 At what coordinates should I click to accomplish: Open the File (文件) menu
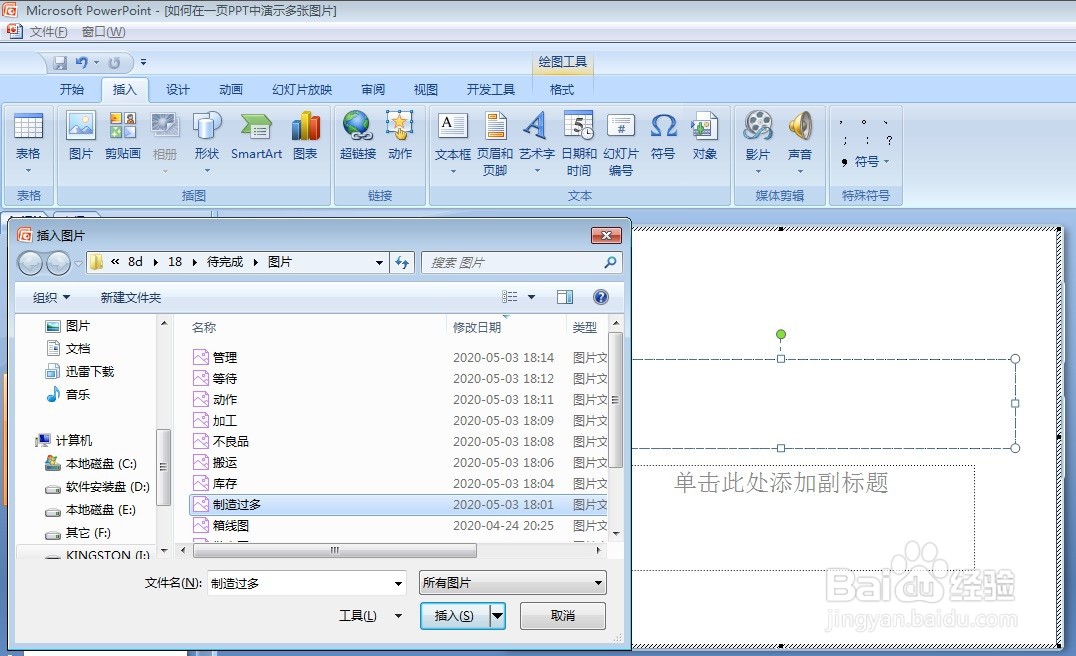[x=48, y=32]
